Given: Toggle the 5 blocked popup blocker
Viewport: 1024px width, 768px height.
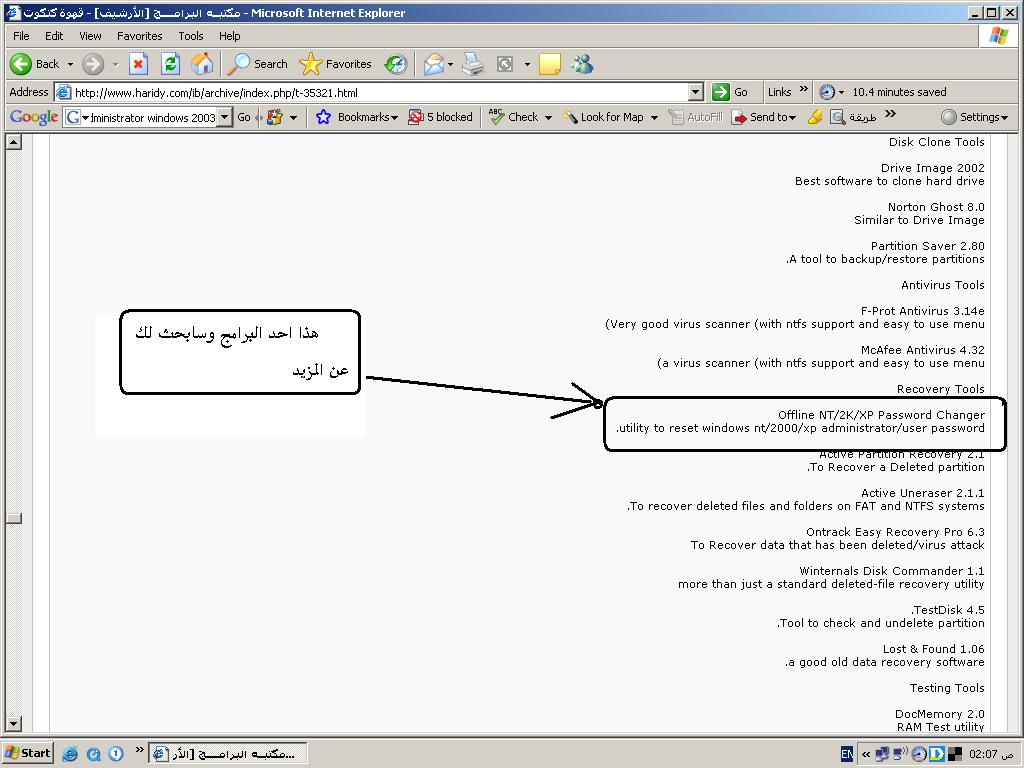Looking at the screenshot, I should (440, 117).
